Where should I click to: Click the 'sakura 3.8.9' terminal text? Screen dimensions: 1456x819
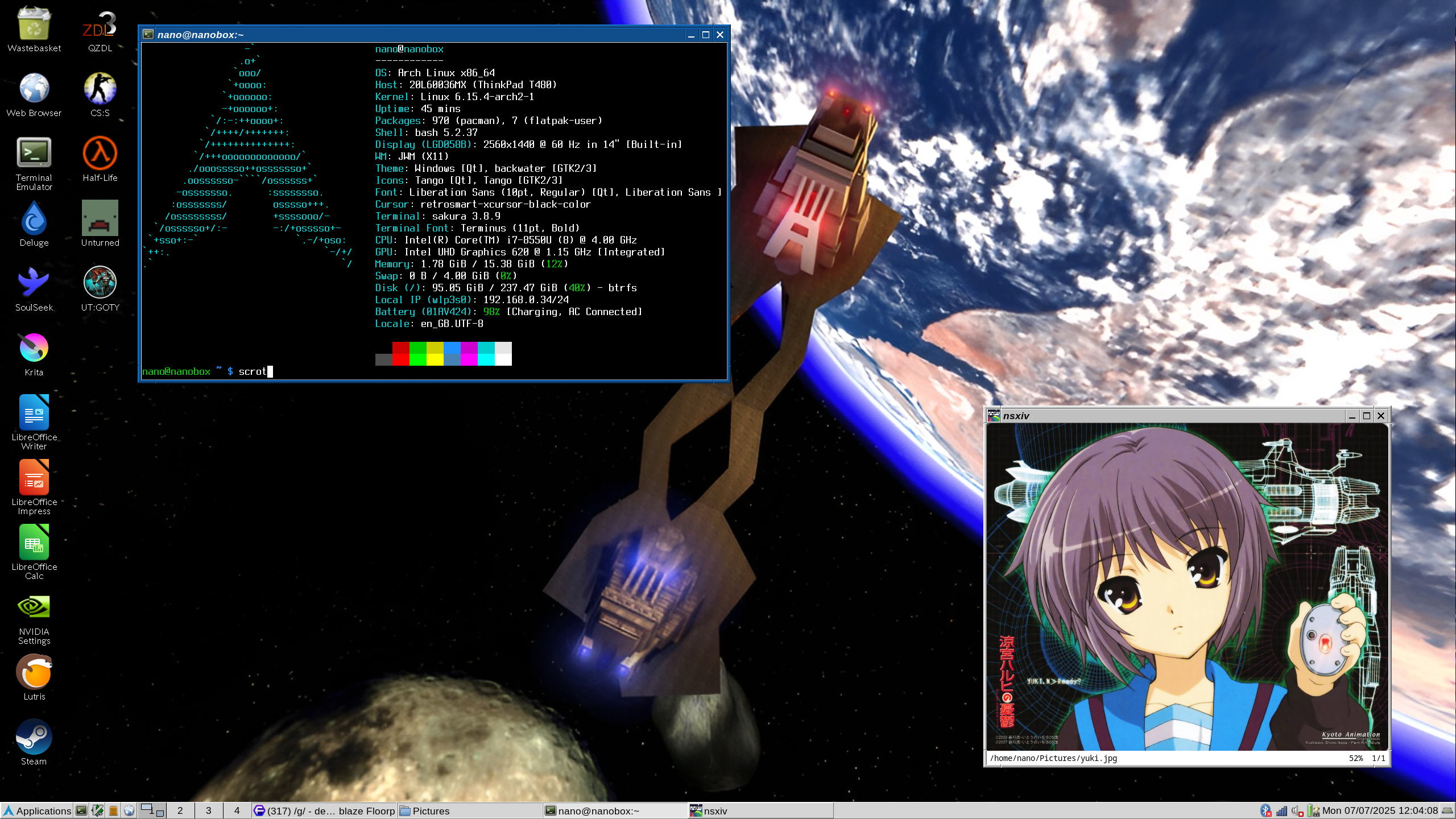tap(466, 216)
